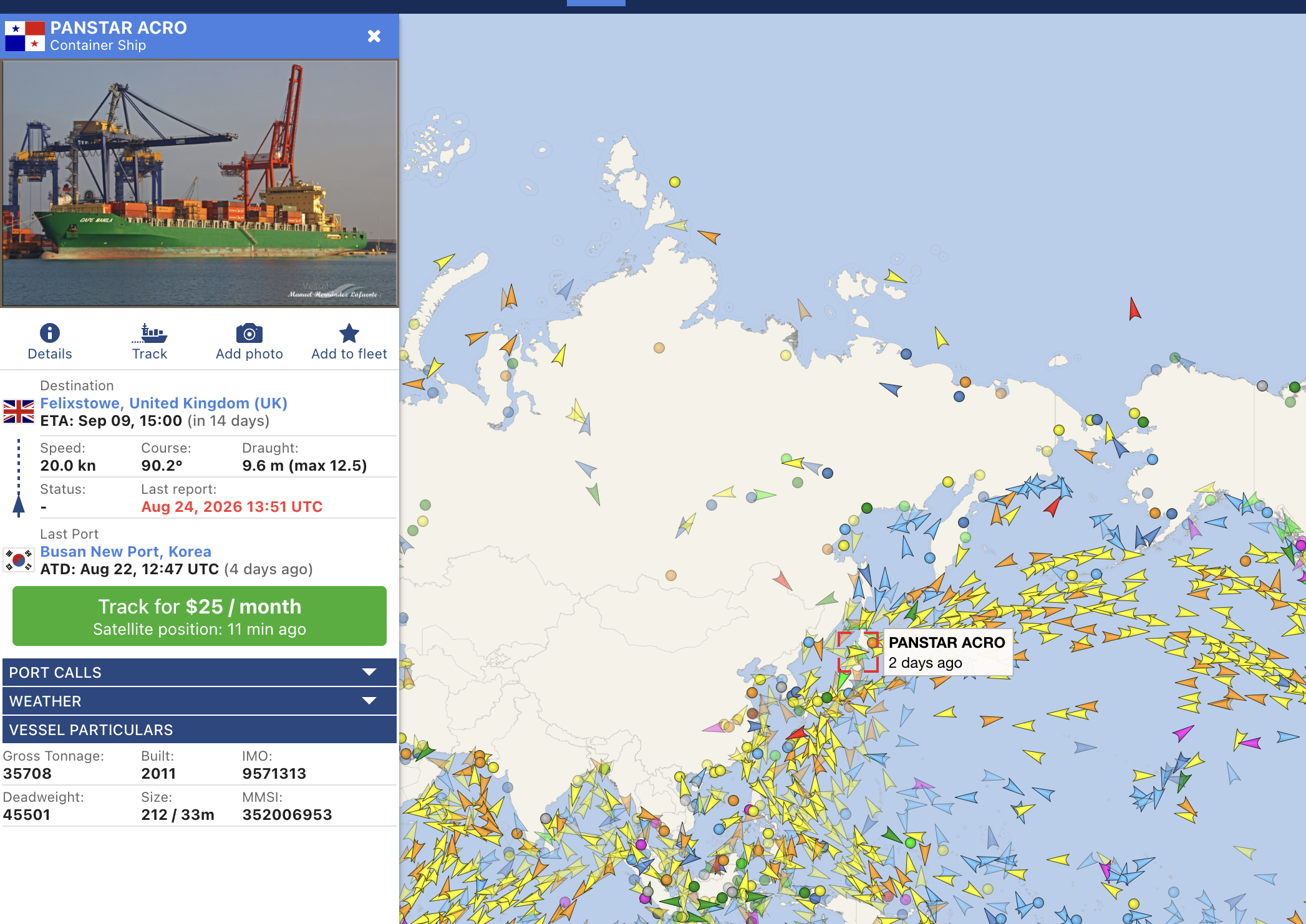
Task: Click the draught value 9.6 m (max 12.5)
Action: point(304,466)
